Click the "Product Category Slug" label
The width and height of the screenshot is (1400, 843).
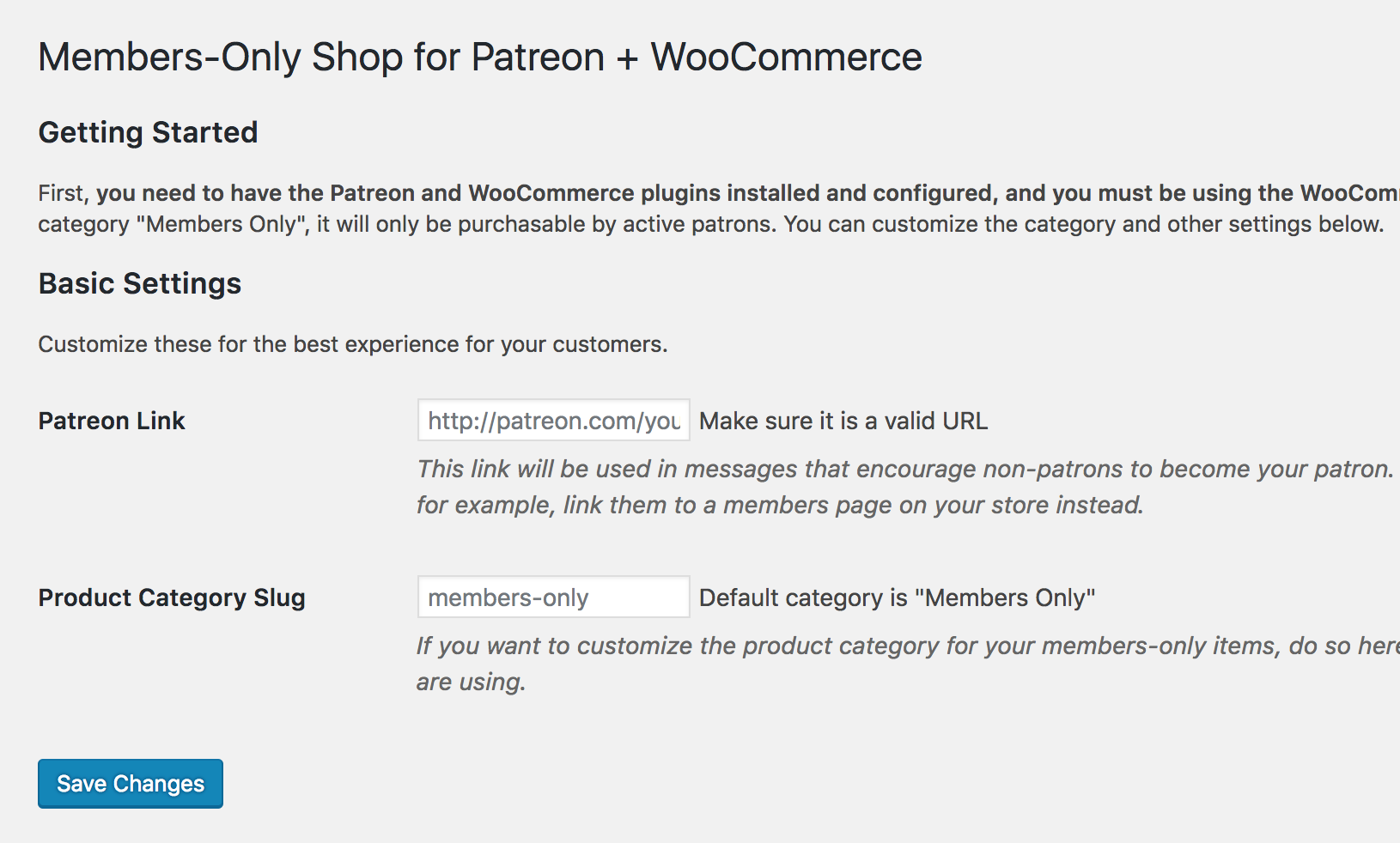point(172,597)
